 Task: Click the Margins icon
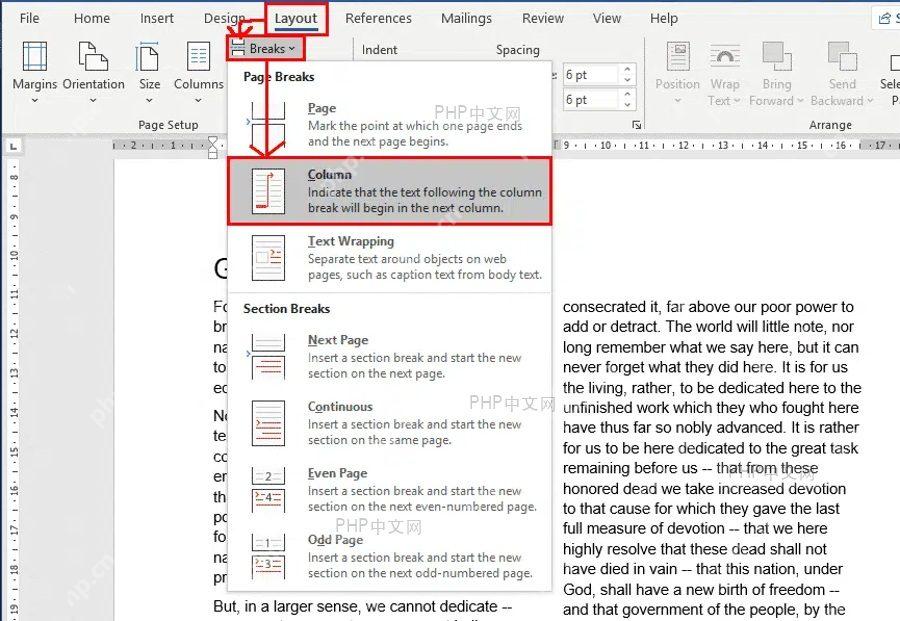pyautogui.click(x=34, y=56)
